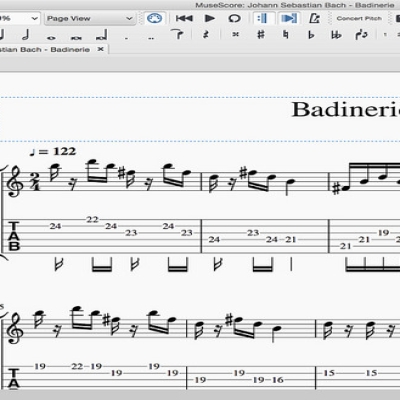The height and width of the screenshot is (400, 400).
Task: Select the tempo marking 122
Action: pyautogui.click(x=53, y=151)
